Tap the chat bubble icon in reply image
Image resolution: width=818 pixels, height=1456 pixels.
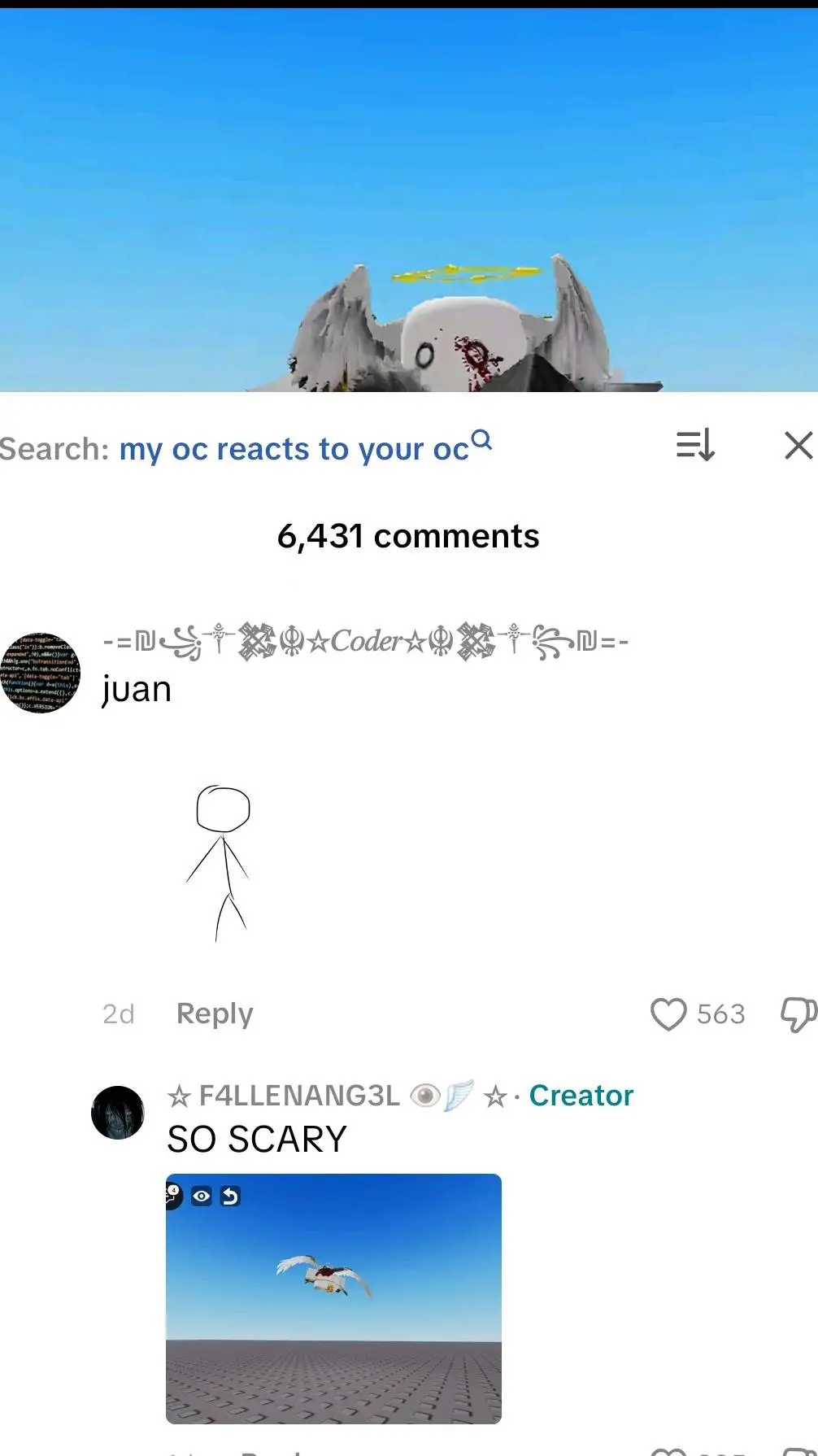point(172,1195)
